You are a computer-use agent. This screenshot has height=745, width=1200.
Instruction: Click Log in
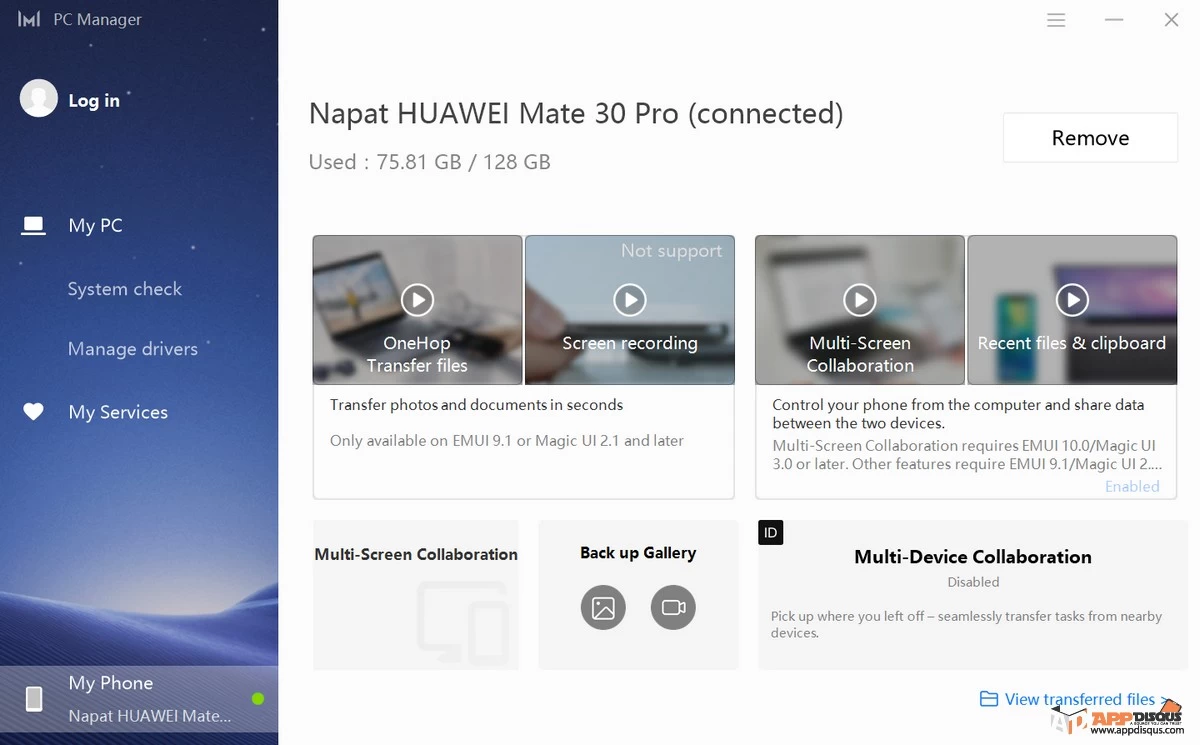(x=94, y=100)
